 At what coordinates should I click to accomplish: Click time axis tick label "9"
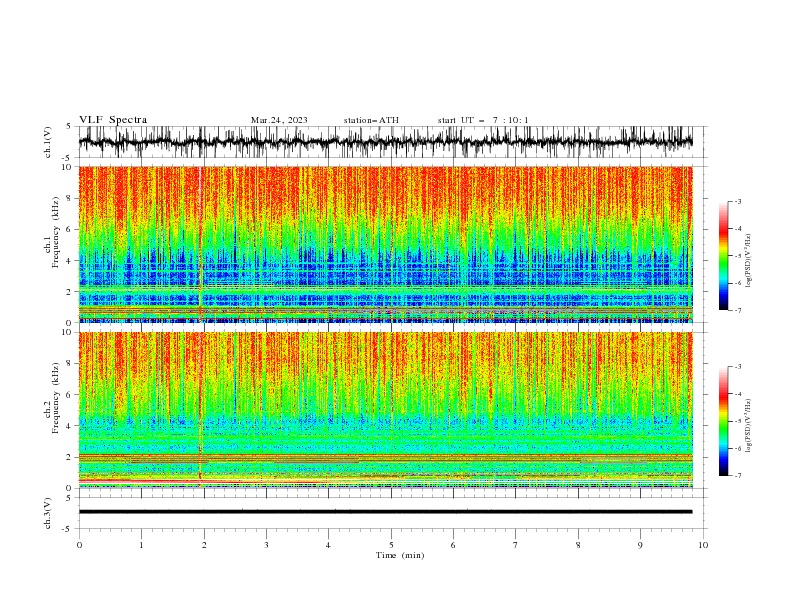(640, 545)
